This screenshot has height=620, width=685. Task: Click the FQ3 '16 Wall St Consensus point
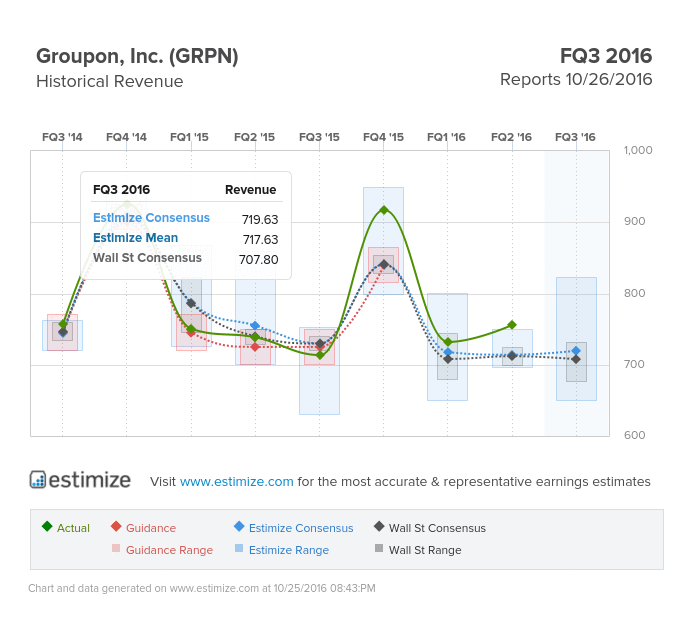pyautogui.click(x=576, y=359)
